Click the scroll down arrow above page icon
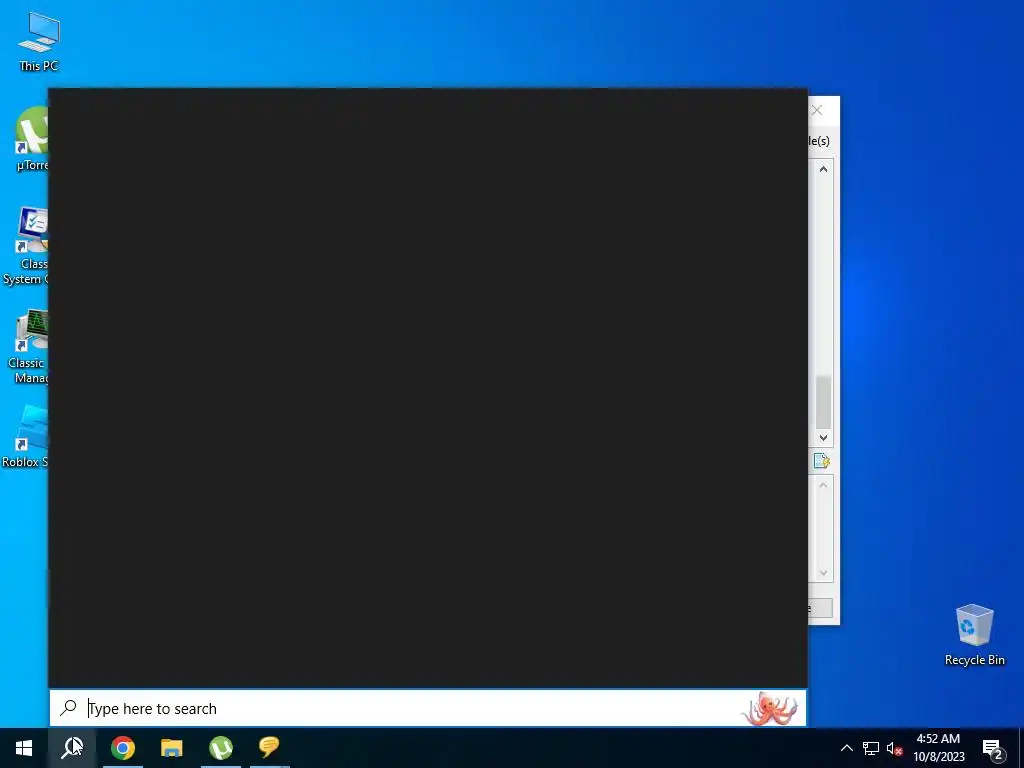The image size is (1024, 768). [x=824, y=438]
